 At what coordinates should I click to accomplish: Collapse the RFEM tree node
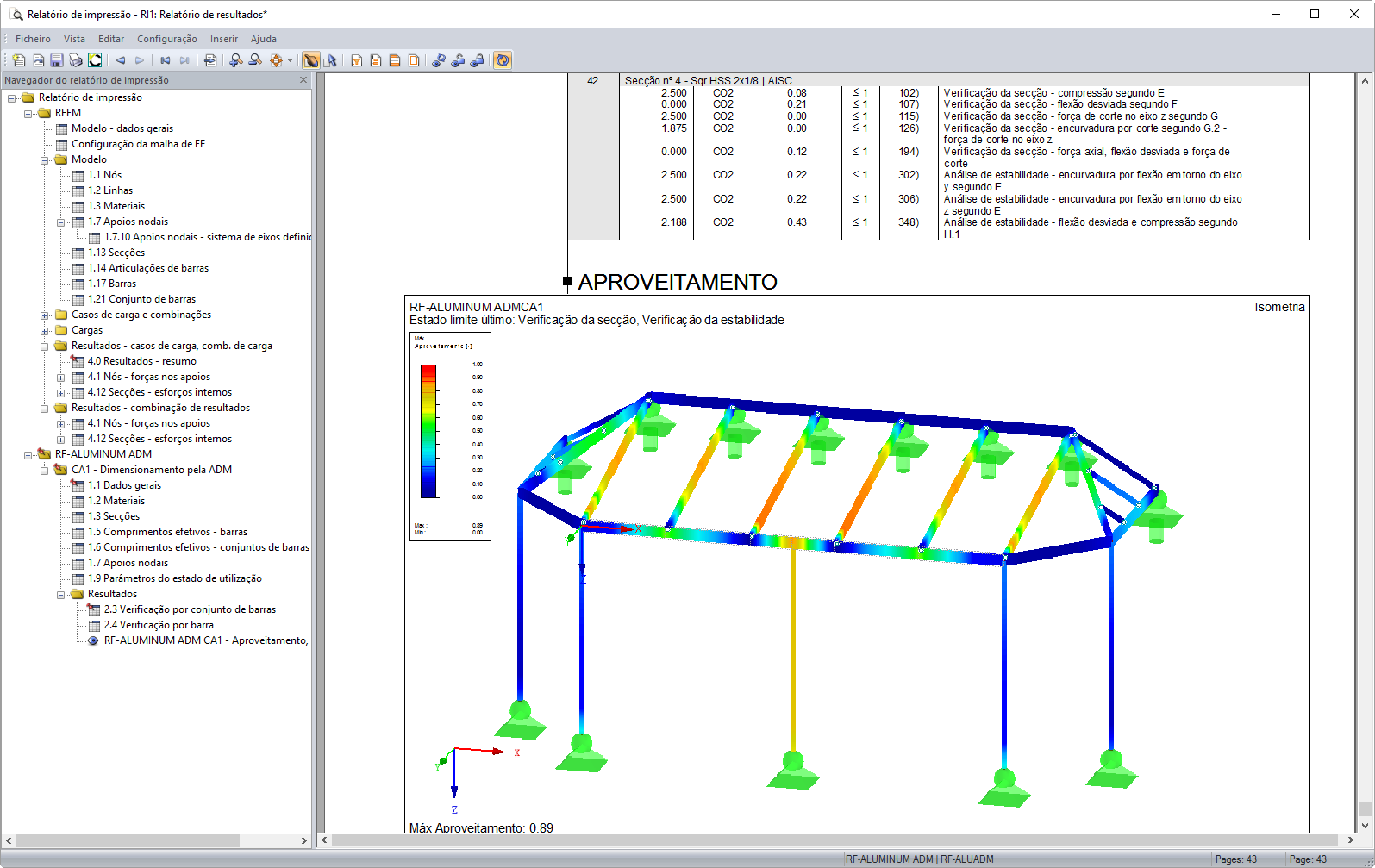[x=28, y=113]
